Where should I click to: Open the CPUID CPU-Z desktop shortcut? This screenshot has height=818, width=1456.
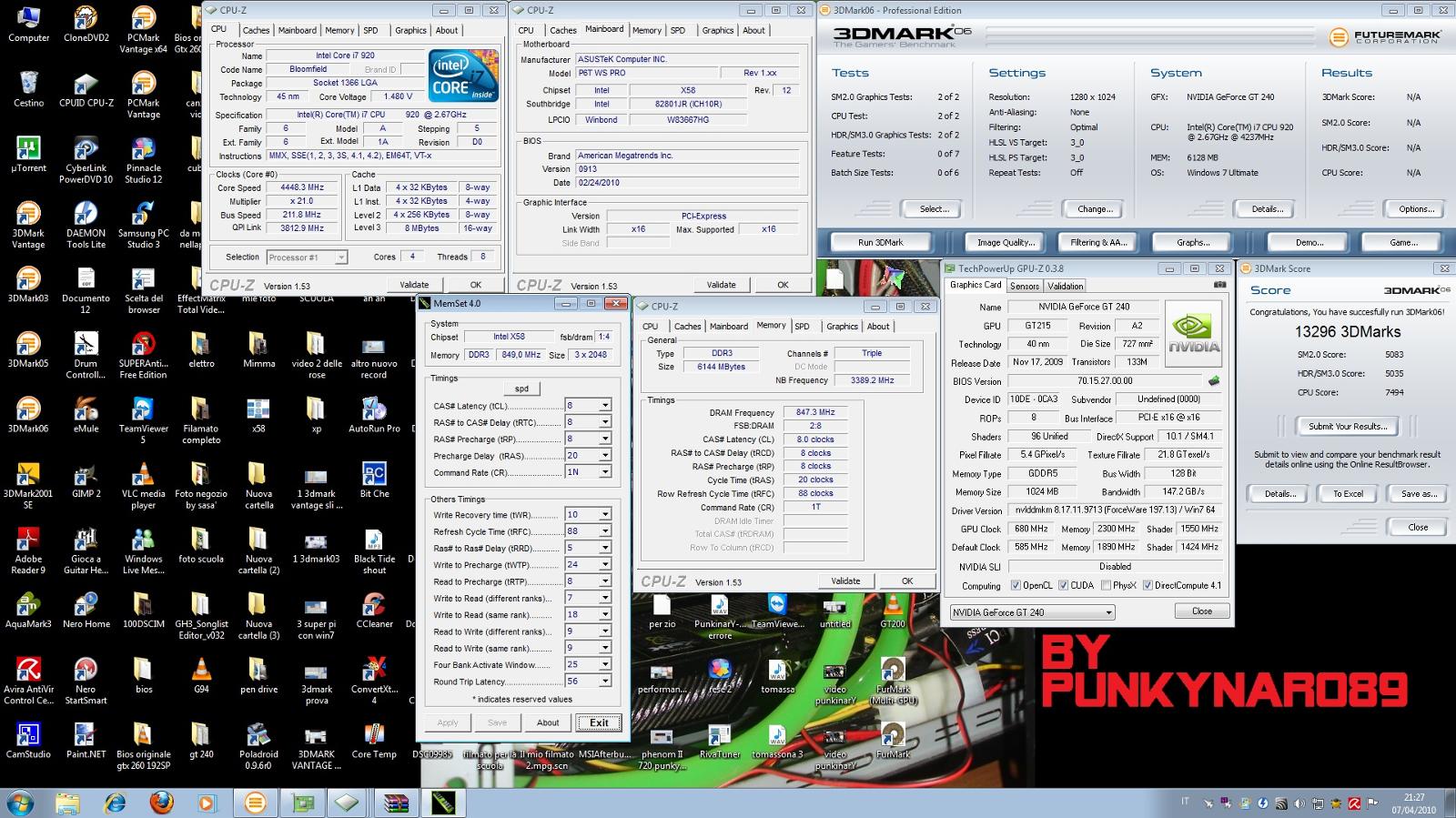coord(86,90)
